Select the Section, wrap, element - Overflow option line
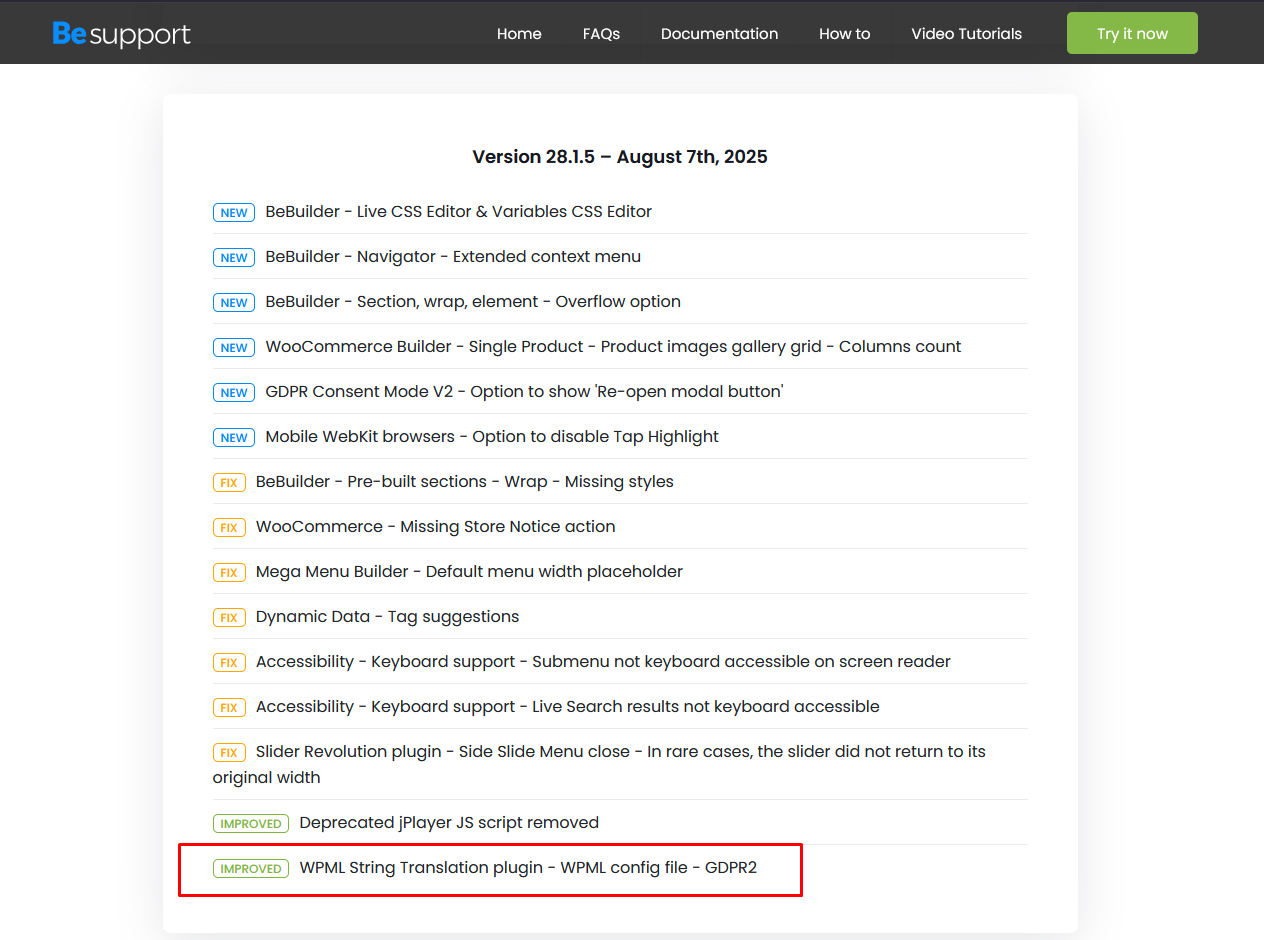The width and height of the screenshot is (1264, 940). point(473,302)
